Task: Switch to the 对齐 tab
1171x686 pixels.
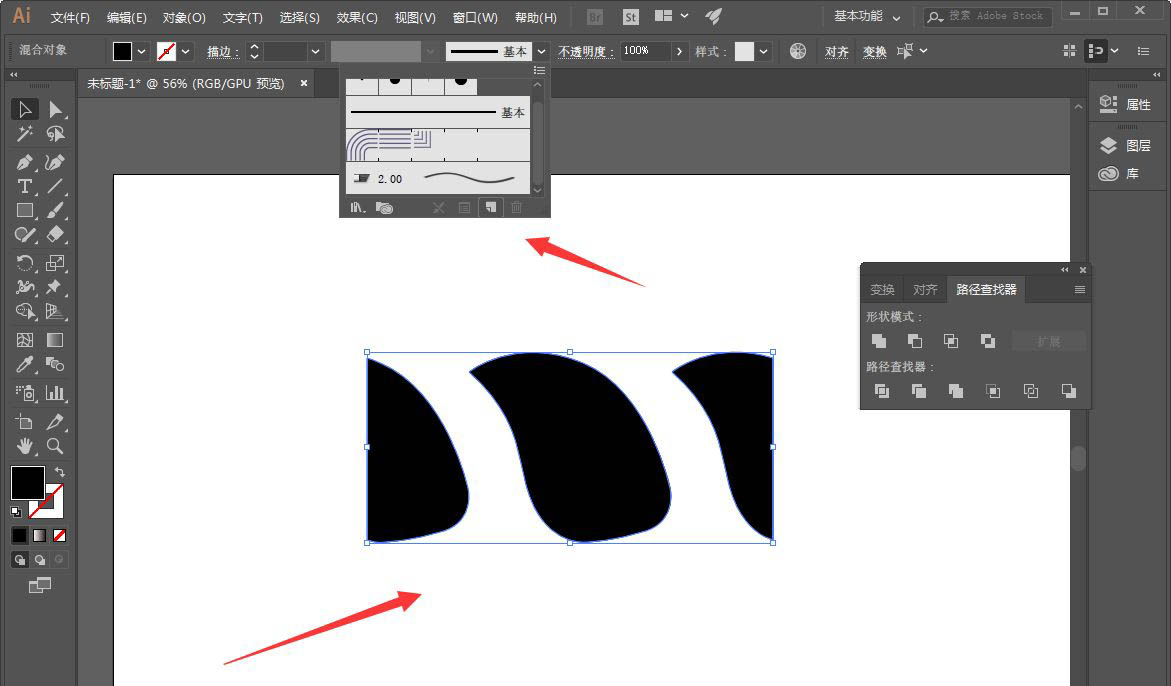Action: (x=925, y=290)
